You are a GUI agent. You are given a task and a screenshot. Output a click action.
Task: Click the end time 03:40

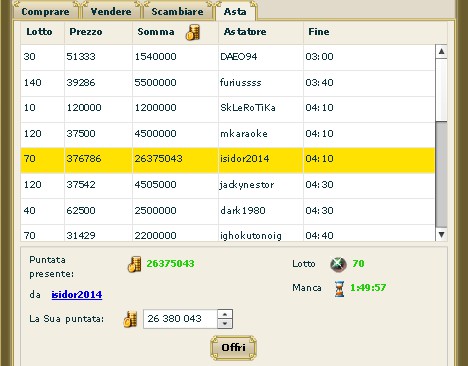319,83
